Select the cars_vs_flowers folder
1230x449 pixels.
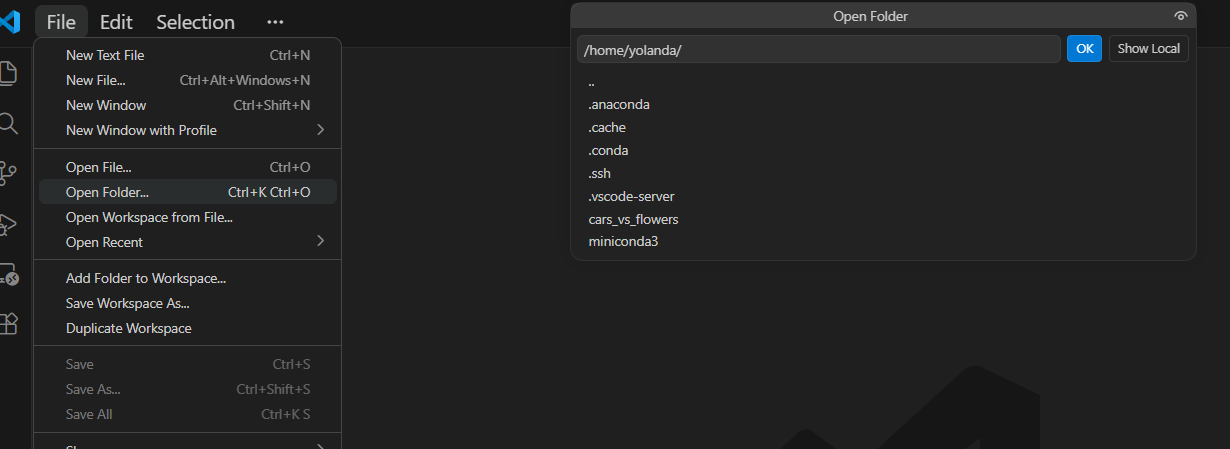633,219
